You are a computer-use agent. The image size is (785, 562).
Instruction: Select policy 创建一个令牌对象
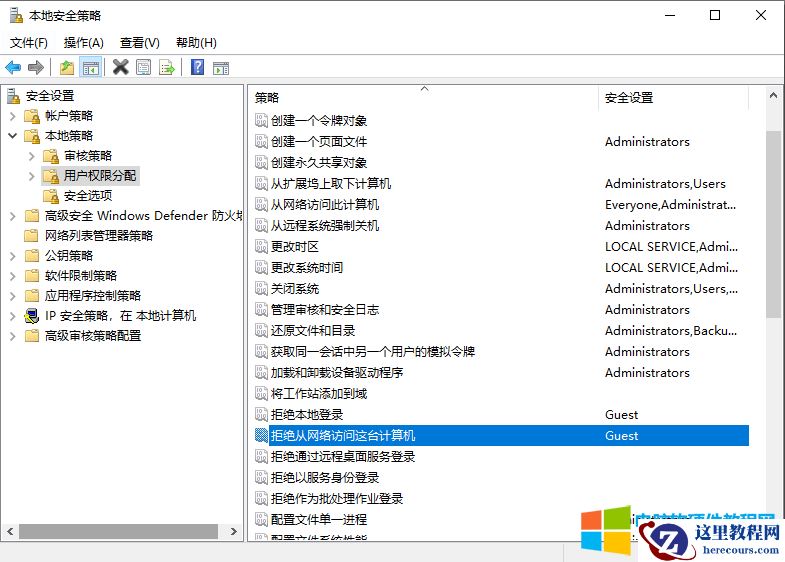click(319, 121)
